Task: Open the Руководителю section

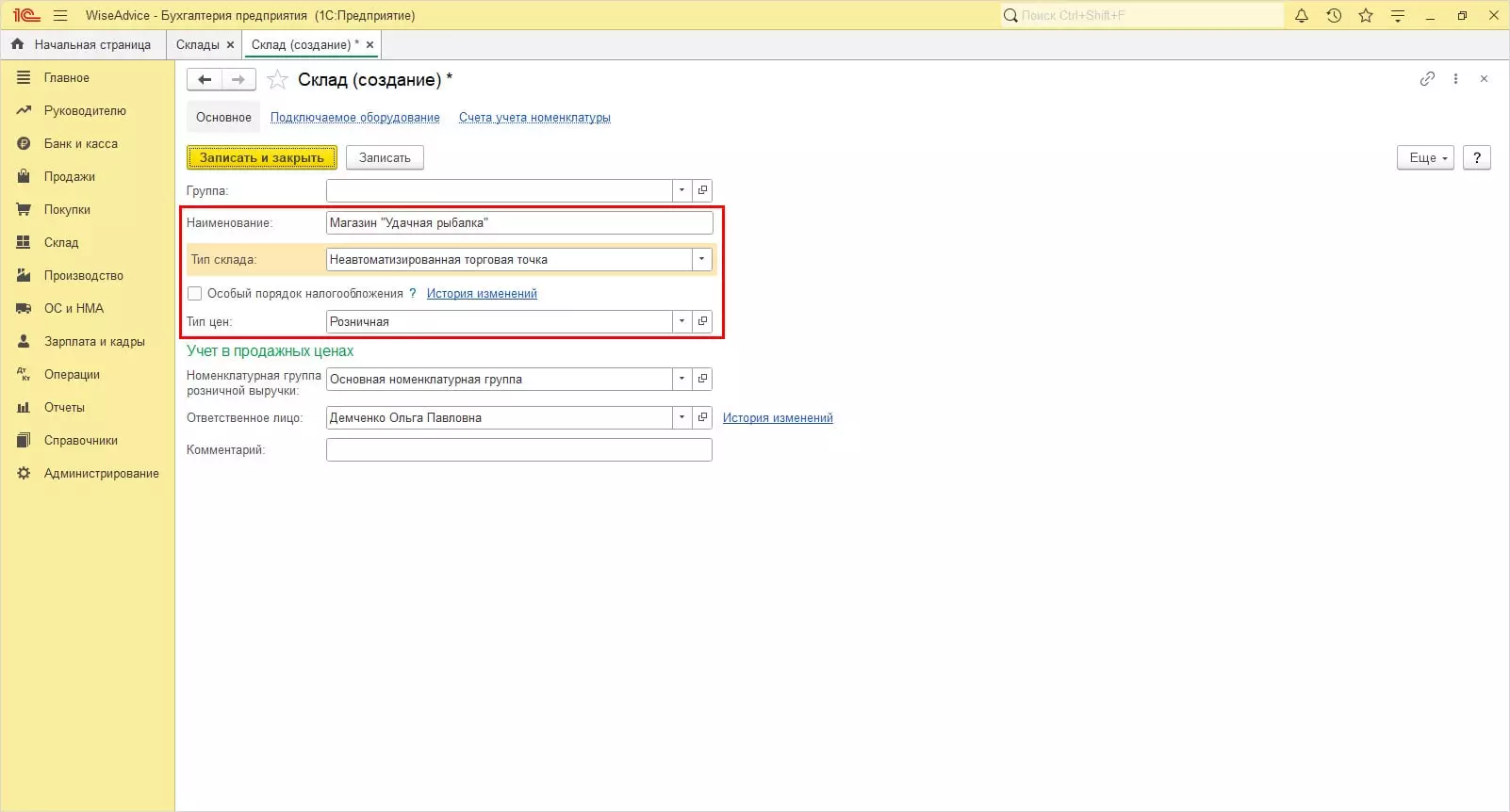Action: click(x=87, y=111)
